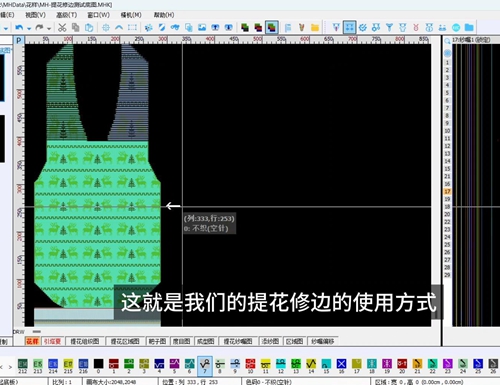The height and width of the screenshot is (385, 500).
Task: Switch to the 提花组织图 tab
Action: click(84, 341)
